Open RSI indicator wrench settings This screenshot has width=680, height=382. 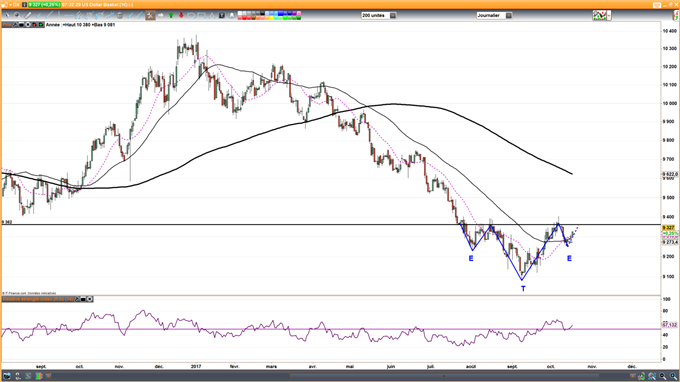(77, 299)
